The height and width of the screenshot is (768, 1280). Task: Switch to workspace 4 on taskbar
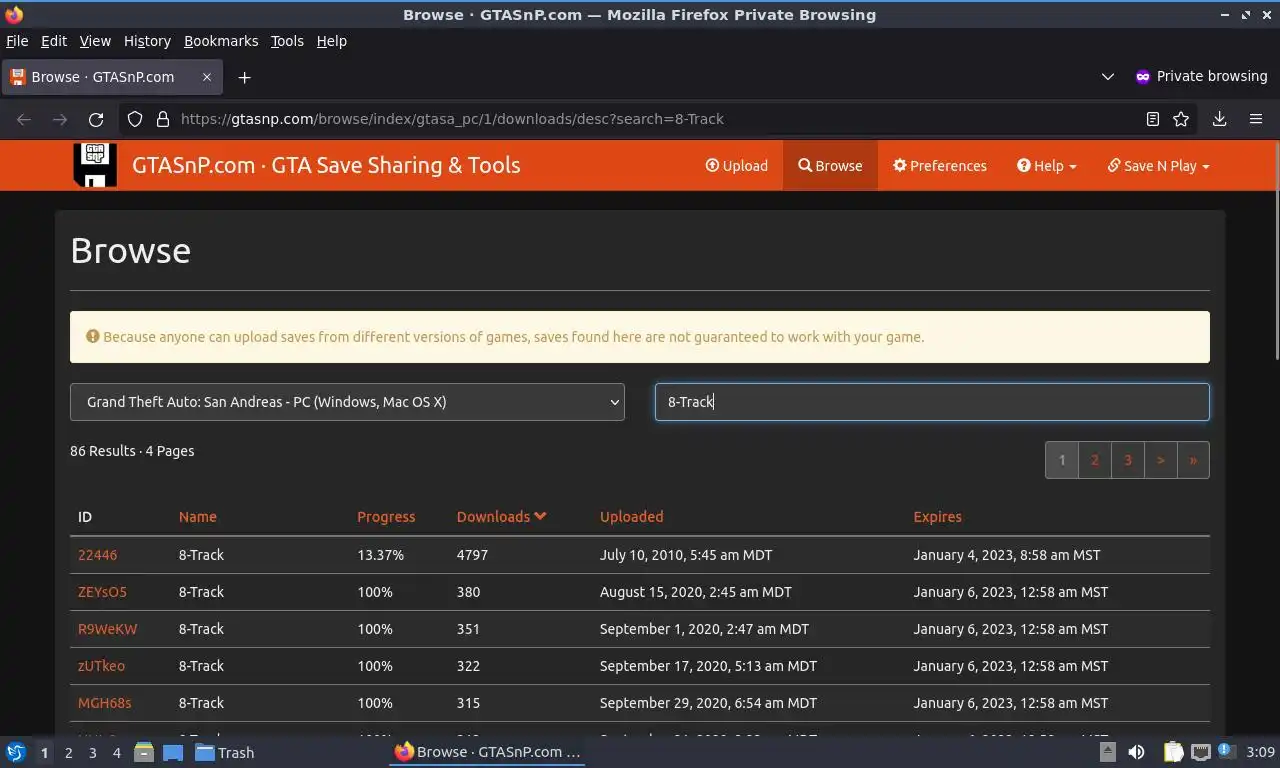116,753
